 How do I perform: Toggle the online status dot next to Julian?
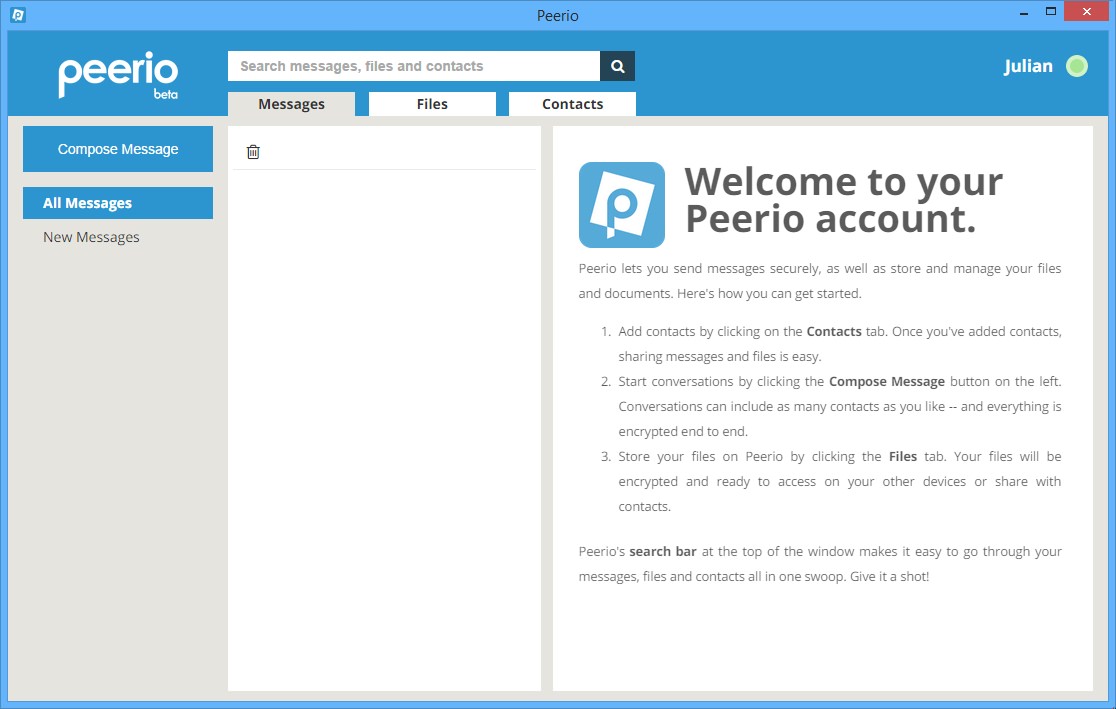[1077, 66]
